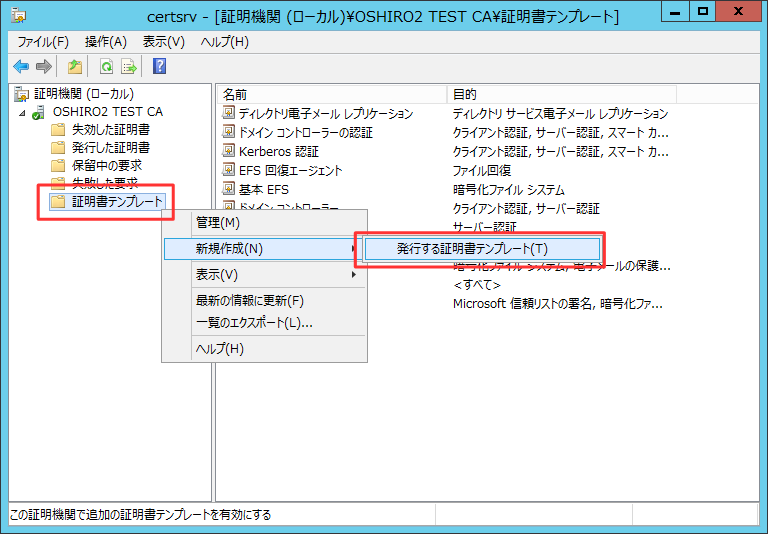Click the Kerberos 認証 template icon
The image size is (768, 534).
[228, 151]
